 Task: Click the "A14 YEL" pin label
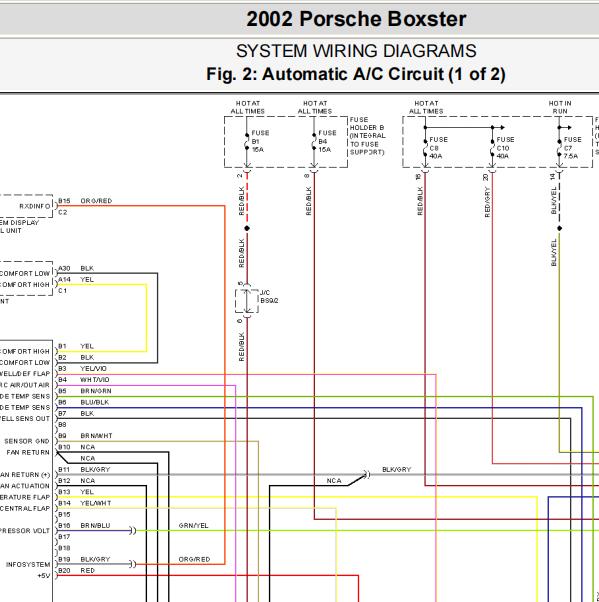(76, 279)
